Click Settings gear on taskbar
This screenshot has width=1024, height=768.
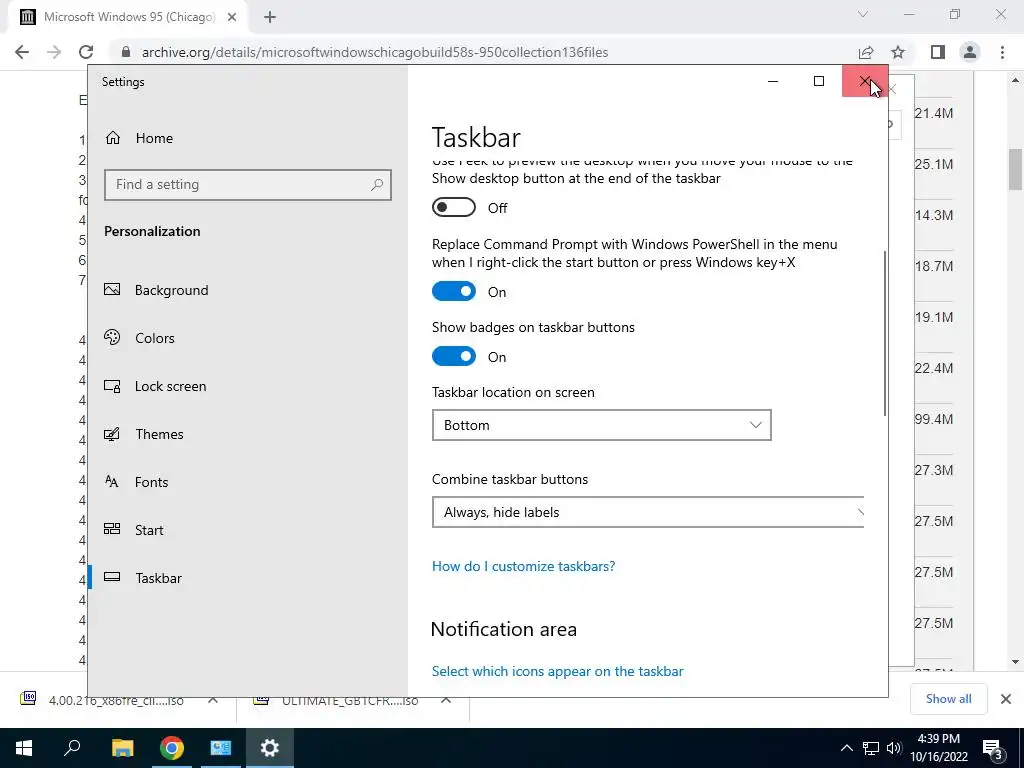[270, 748]
